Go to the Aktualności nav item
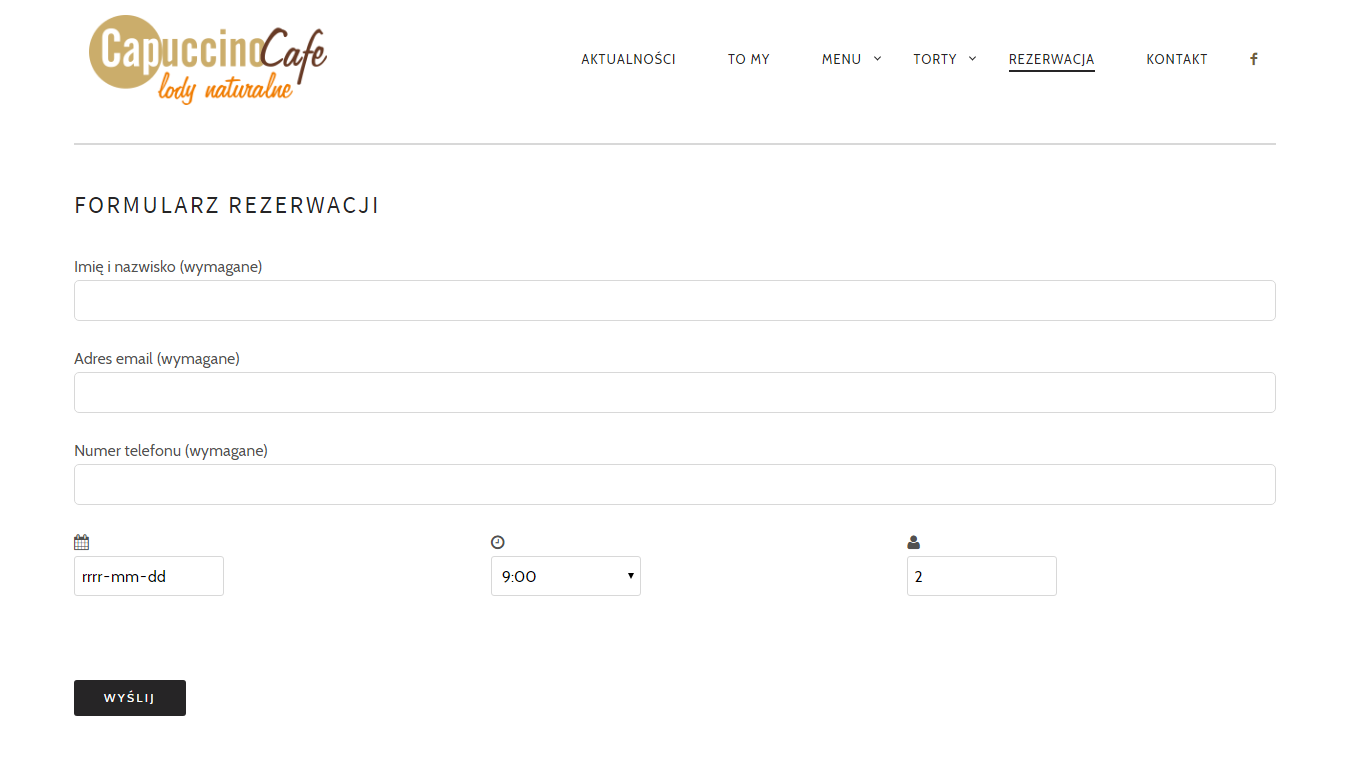1350x768 pixels. [628, 59]
